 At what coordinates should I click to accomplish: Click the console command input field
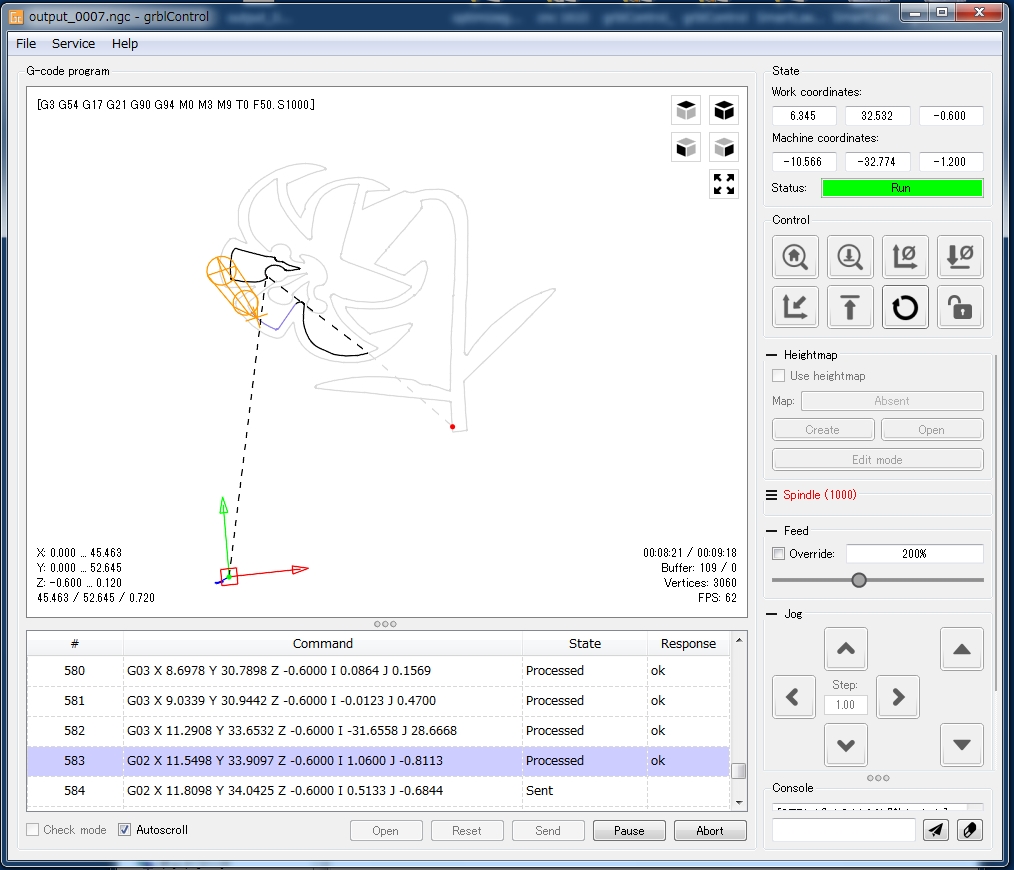[x=844, y=830]
